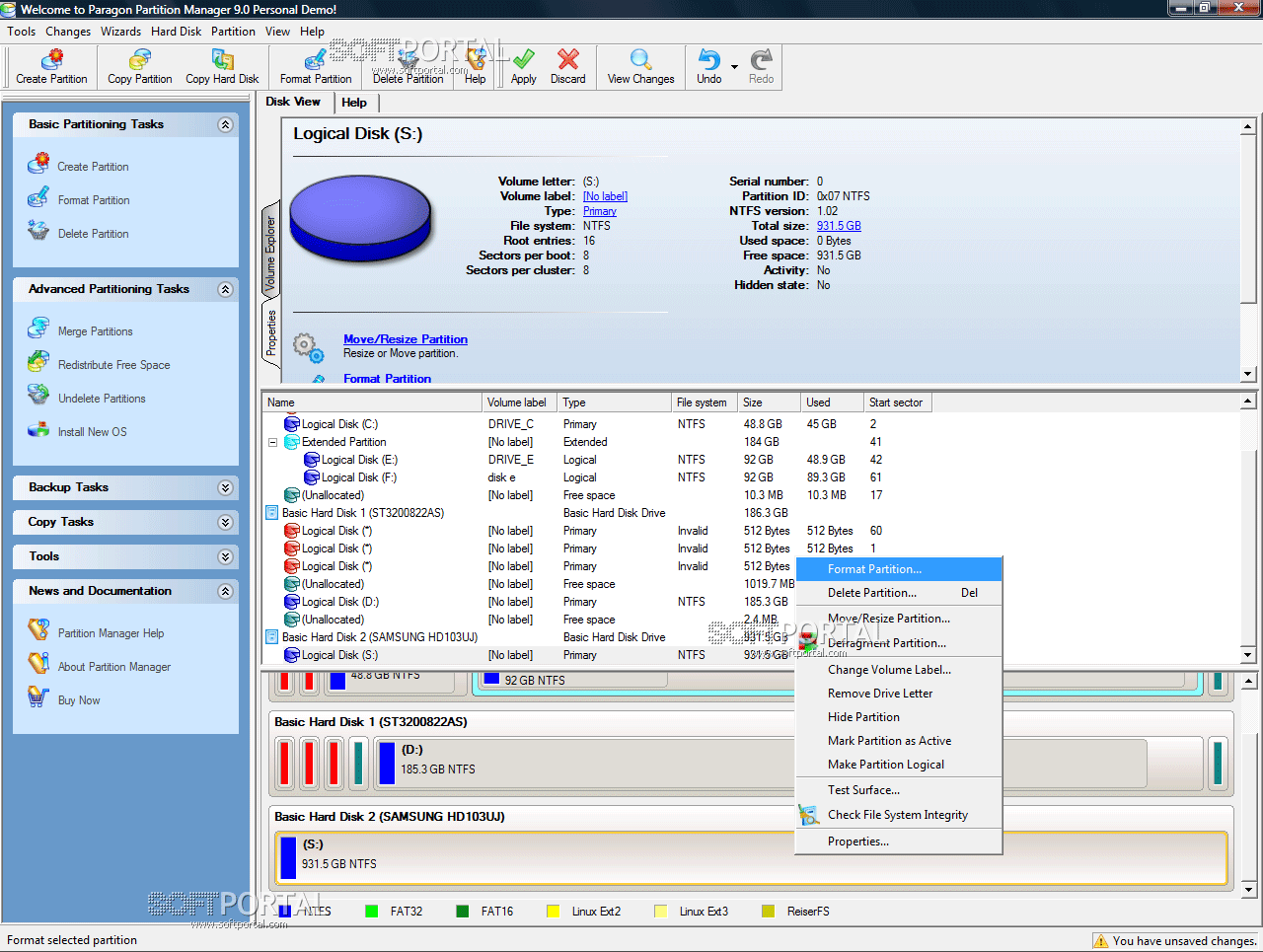Image resolution: width=1263 pixels, height=952 pixels.
Task: Collapse the News and Documentation panel
Action: [225, 591]
